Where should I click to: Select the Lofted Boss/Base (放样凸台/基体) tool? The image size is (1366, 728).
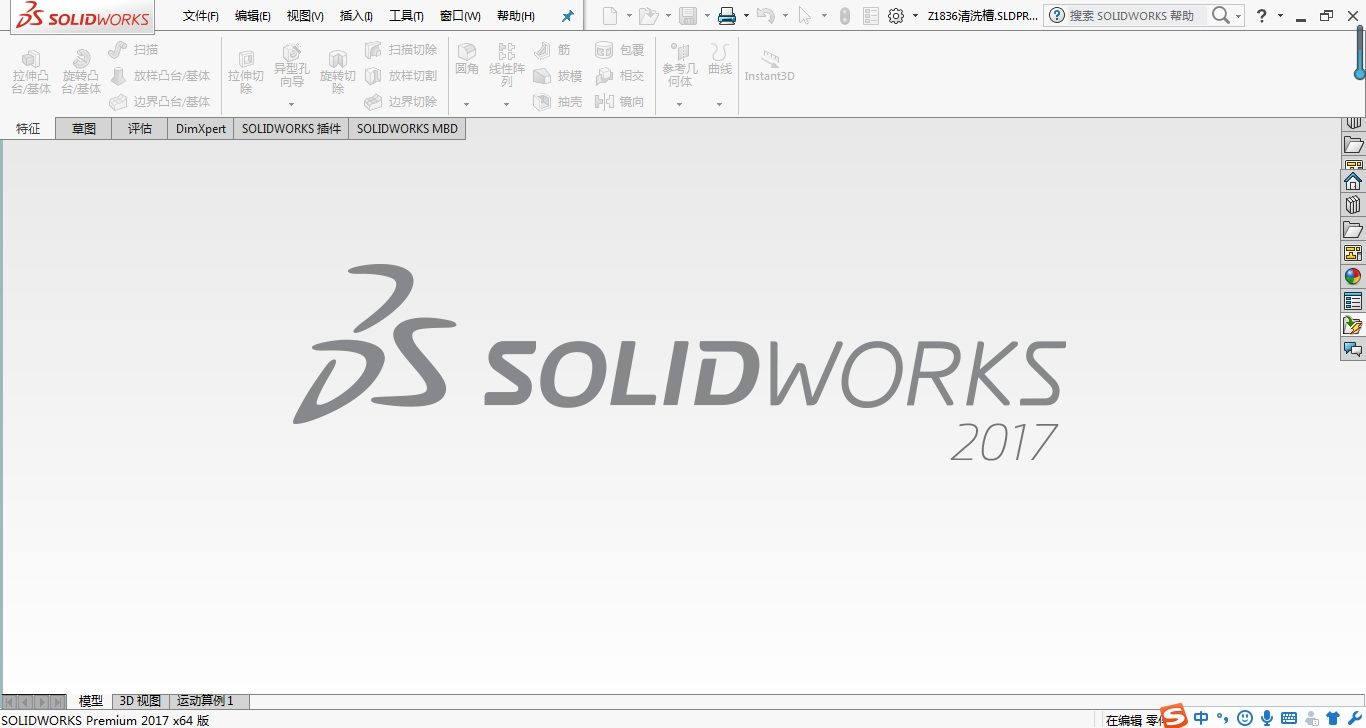click(x=160, y=75)
